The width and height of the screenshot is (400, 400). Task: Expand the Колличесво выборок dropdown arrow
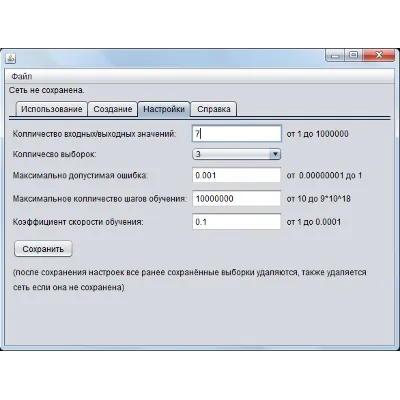point(275,154)
